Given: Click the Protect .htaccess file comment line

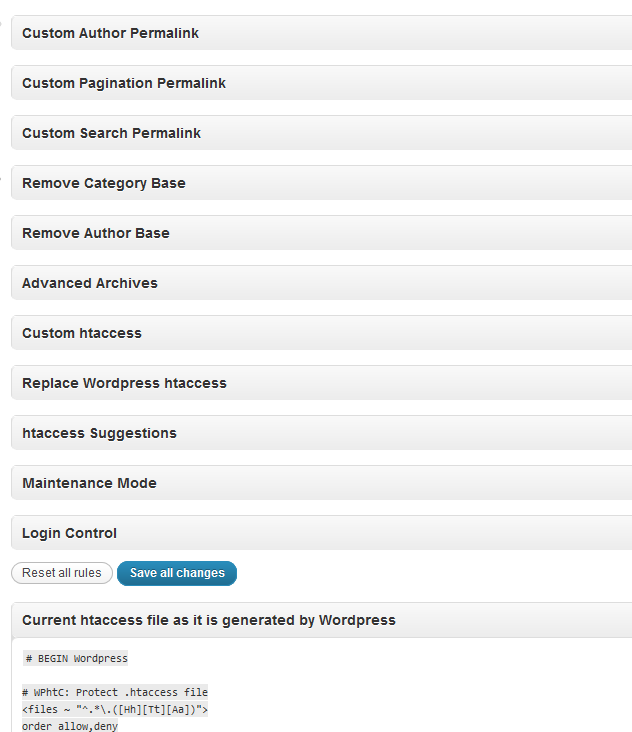Looking at the screenshot, I should click(x=115, y=692).
